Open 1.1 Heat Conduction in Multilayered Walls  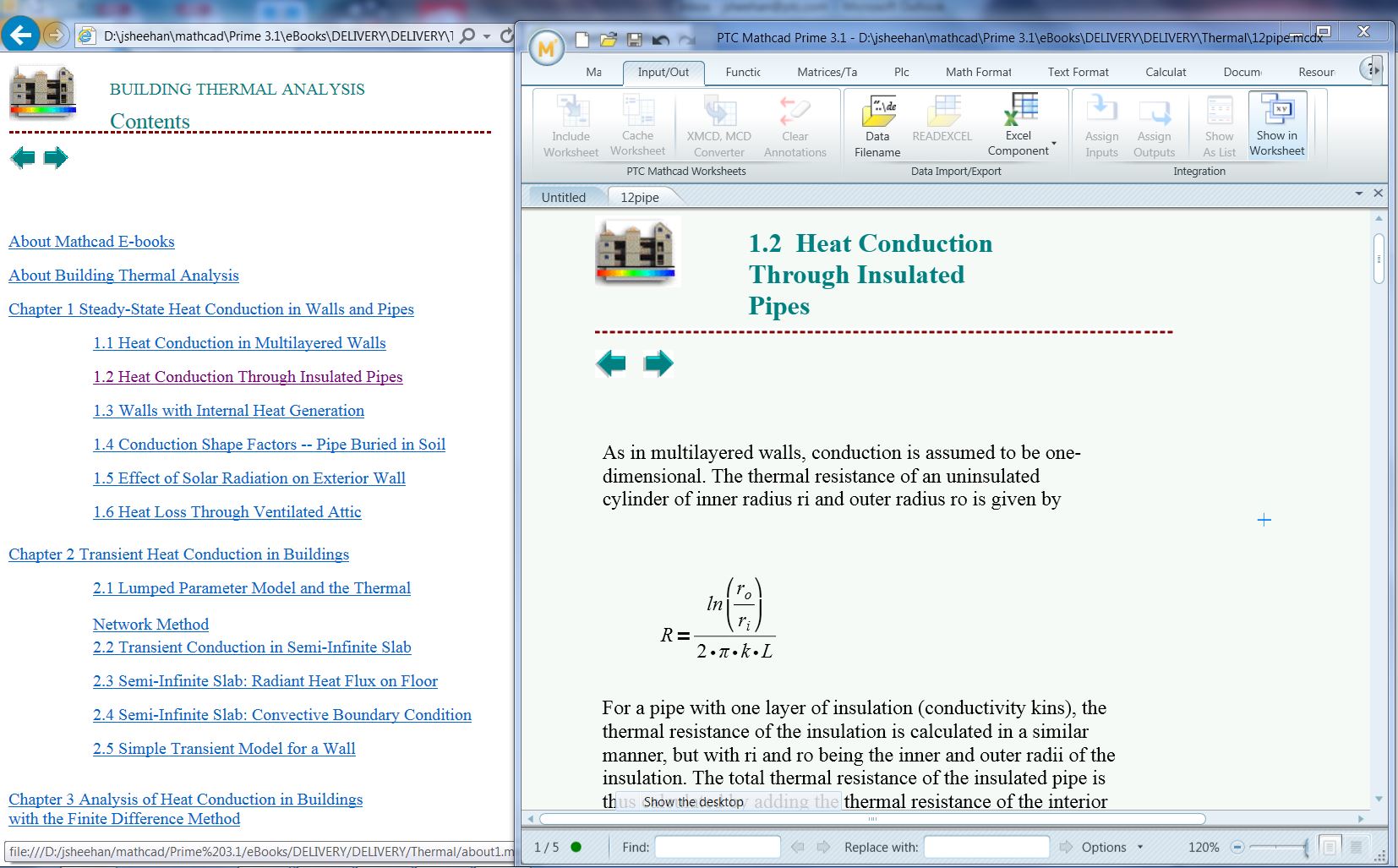pyautogui.click(x=239, y=342)
